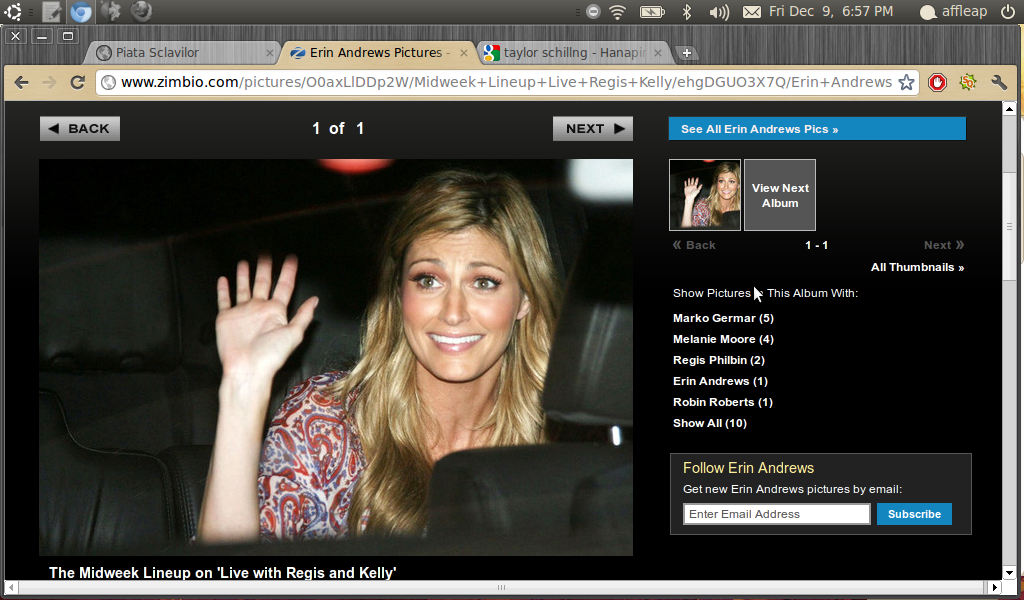The height and width of the screenshot is (600, 1024).
Task: Launch the text editor from the top panel
Action: point(52,11)
